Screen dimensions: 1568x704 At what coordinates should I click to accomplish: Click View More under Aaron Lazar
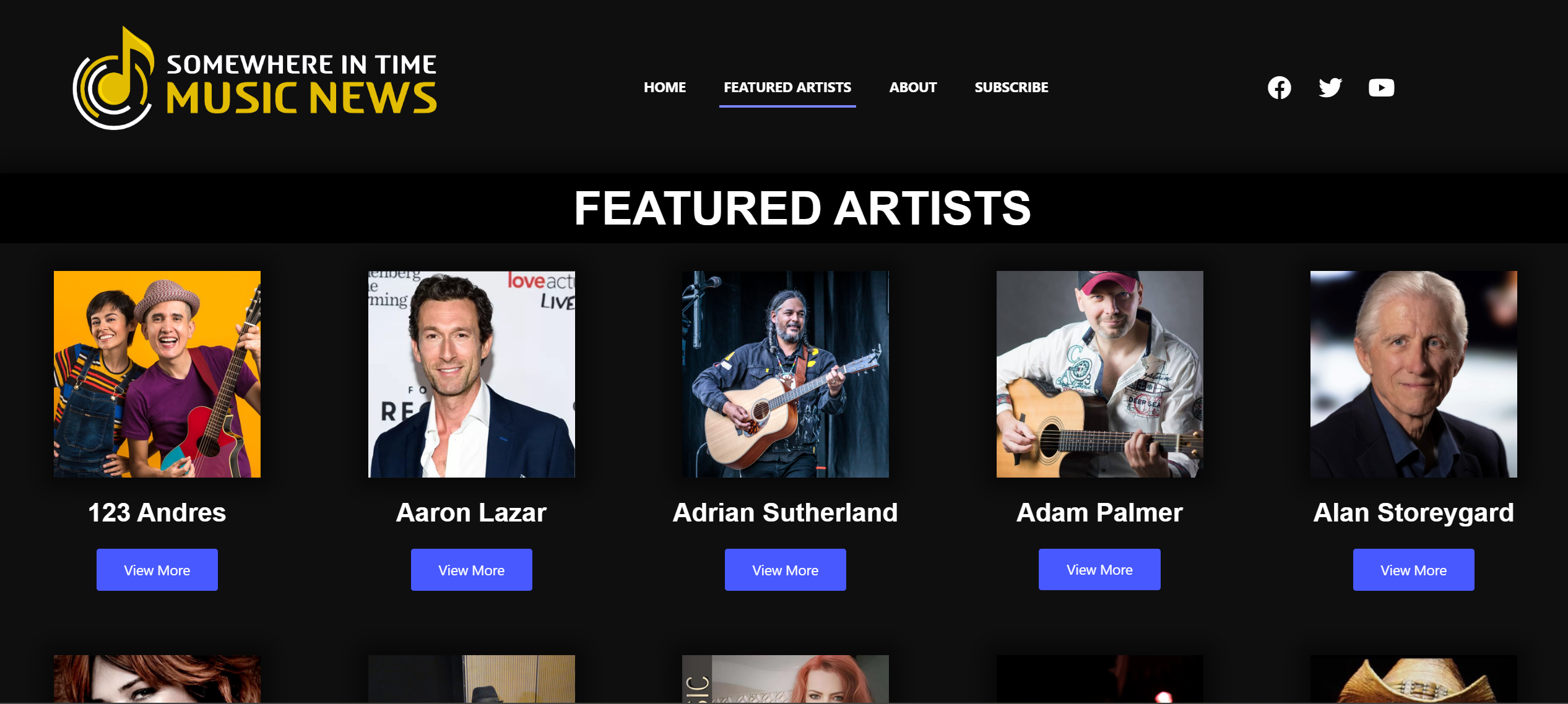pyautogui.click(x=472, y=570)
